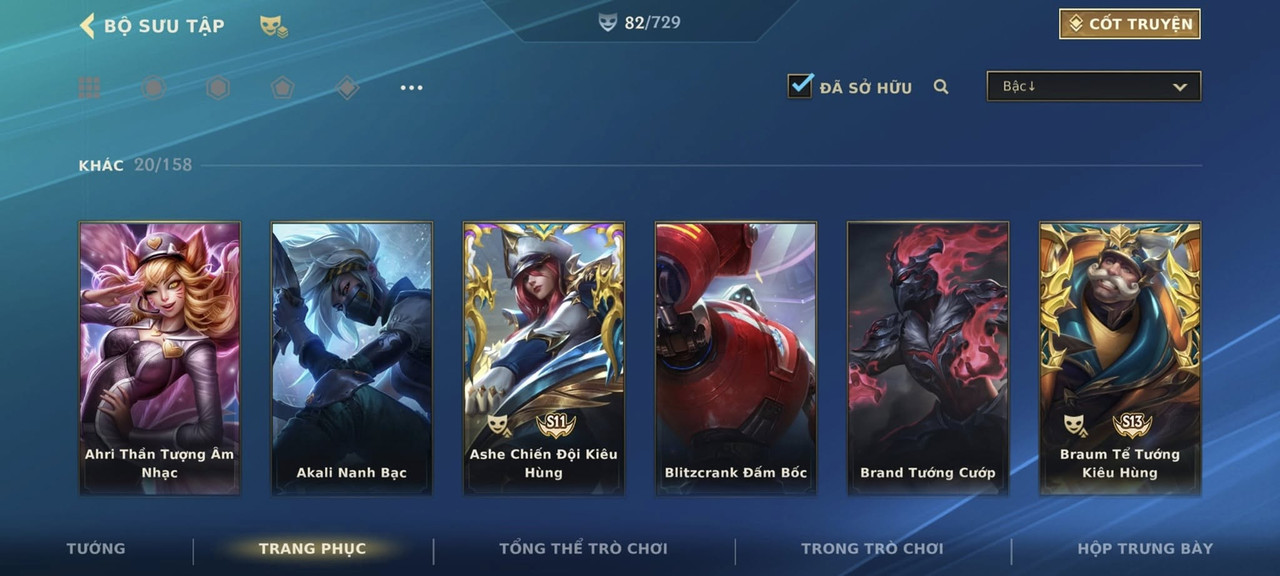
Task: Open the Cốt Truyện button
Action: click(1130, 24)
